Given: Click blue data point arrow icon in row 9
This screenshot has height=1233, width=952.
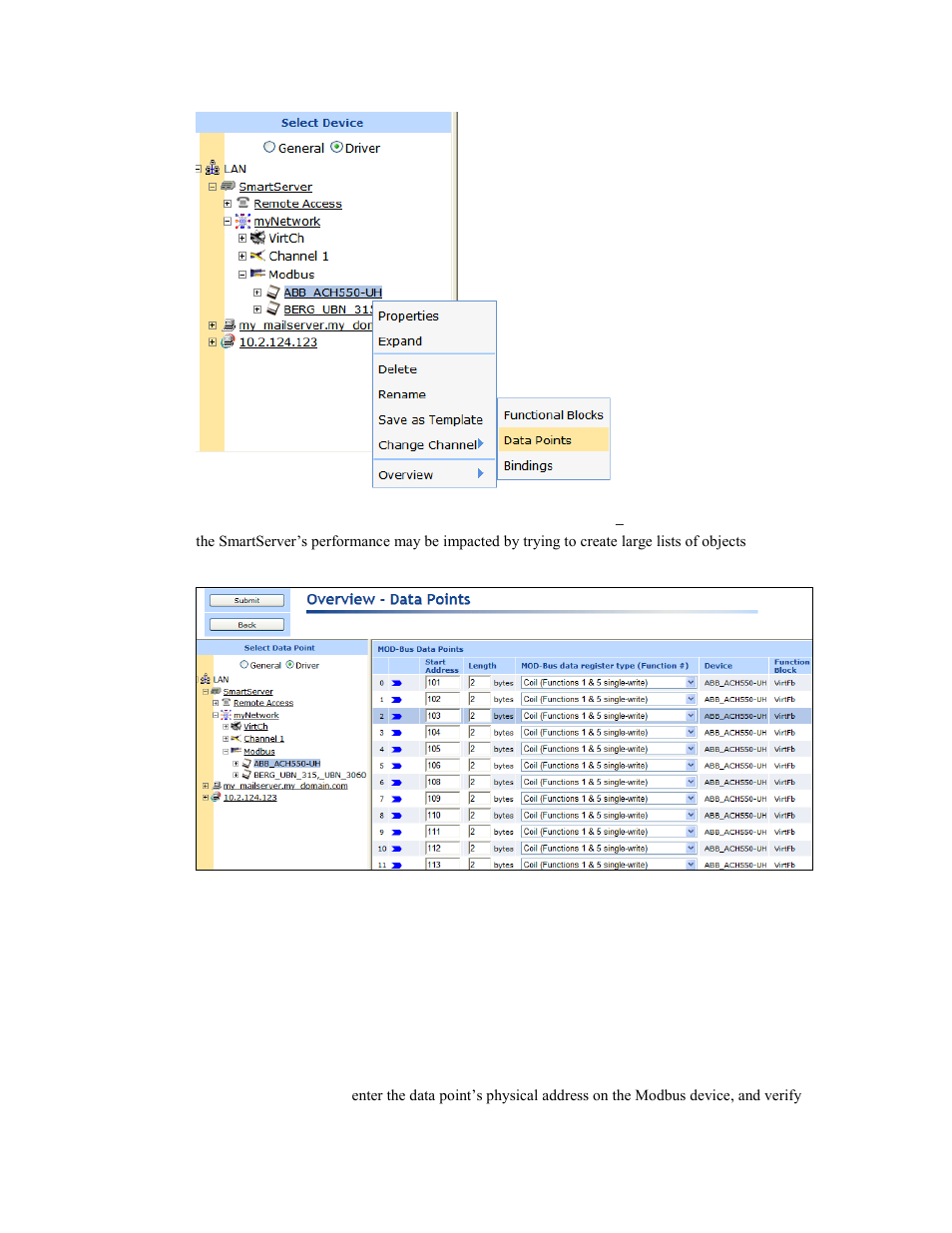Looking at the screenshot, I should (x=396, y=832).
